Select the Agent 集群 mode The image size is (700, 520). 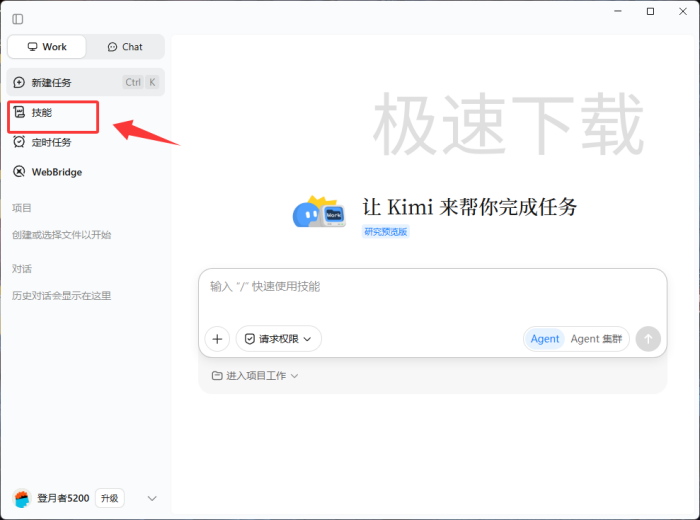pyautogui.click(x=596, y=339)
